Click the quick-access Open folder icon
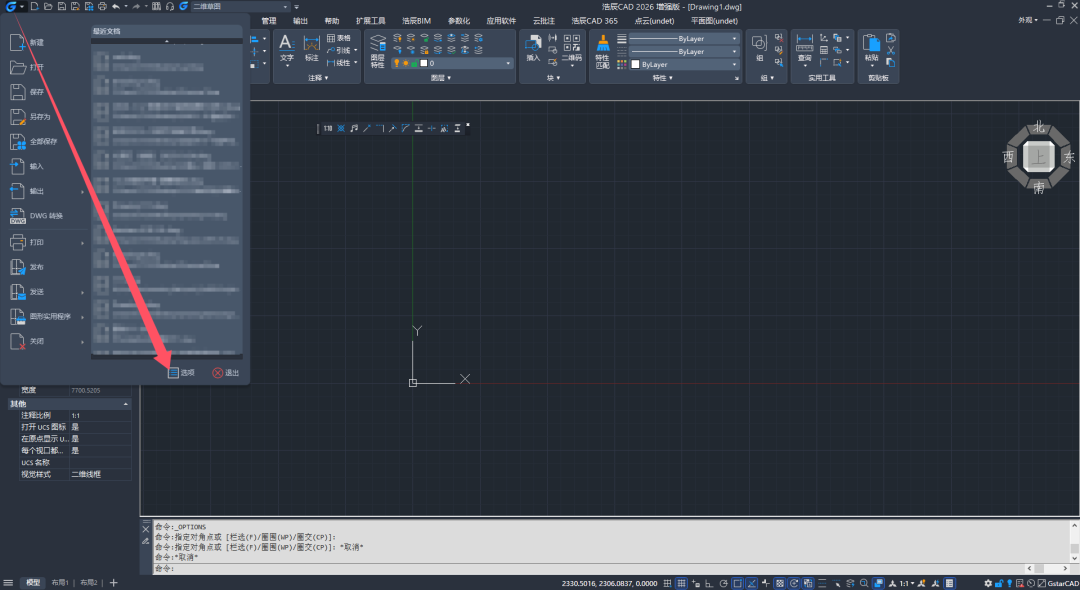The image size is (1080, 590). click(x=48, y=6)
